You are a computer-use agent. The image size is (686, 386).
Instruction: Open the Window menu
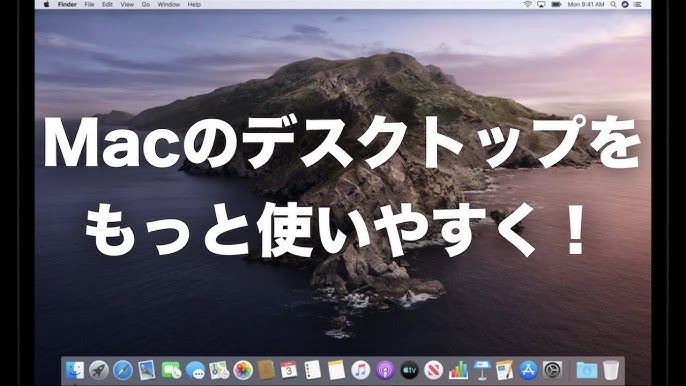168,4
